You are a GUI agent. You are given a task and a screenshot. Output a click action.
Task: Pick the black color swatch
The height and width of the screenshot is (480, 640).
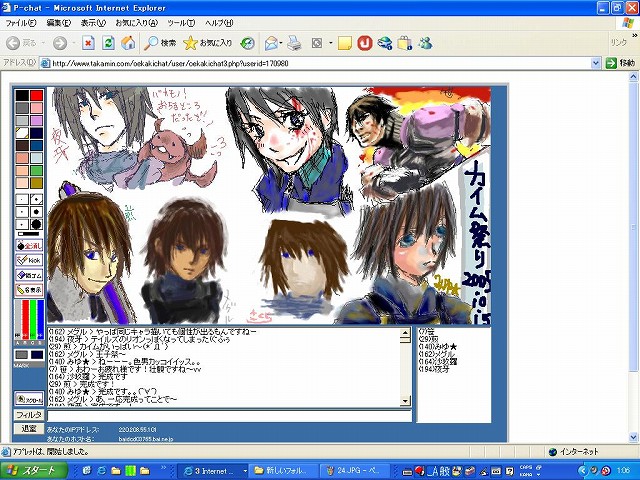point(22,96)
